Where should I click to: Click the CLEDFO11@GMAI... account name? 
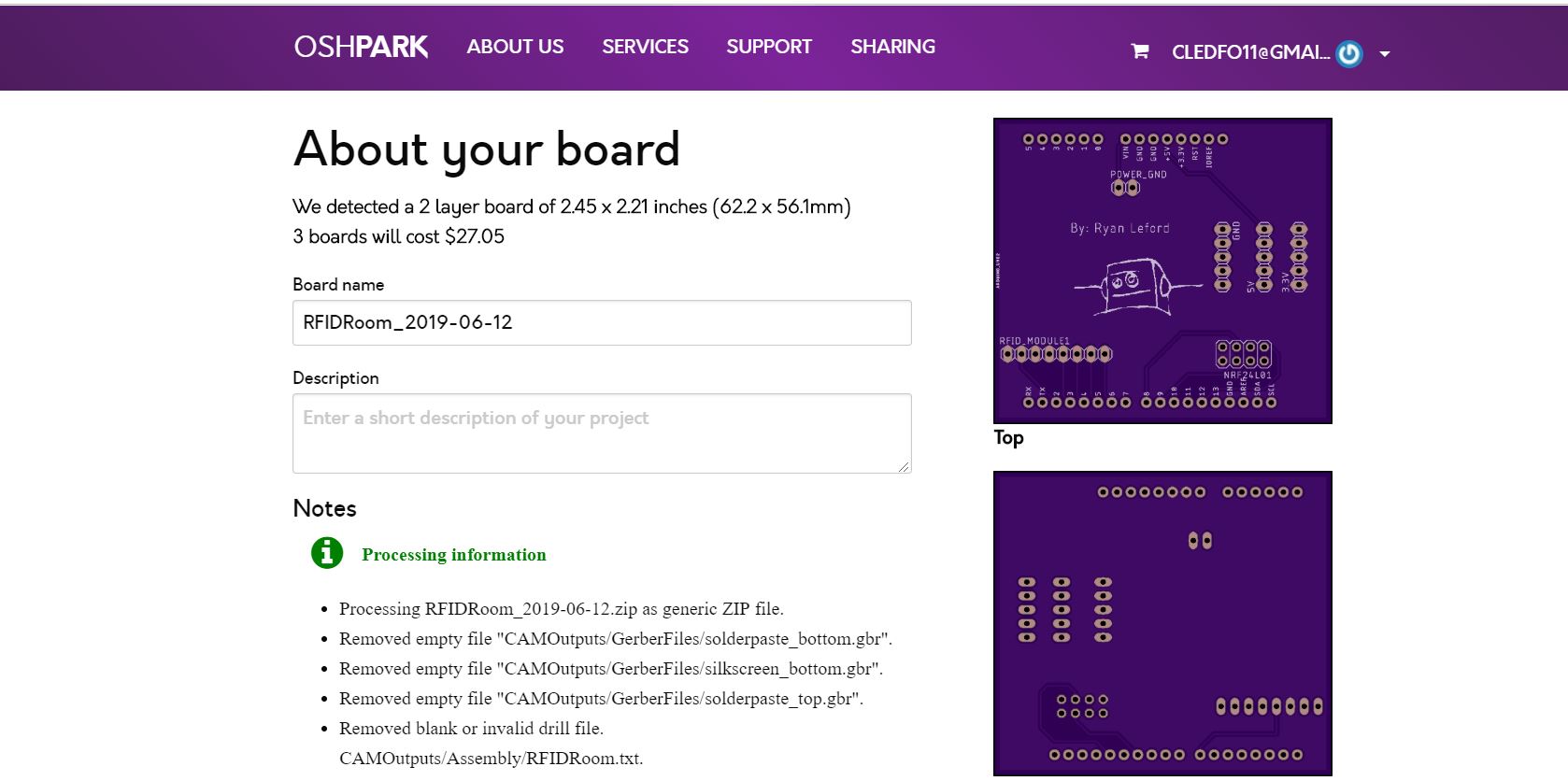tap(1250, 52)
